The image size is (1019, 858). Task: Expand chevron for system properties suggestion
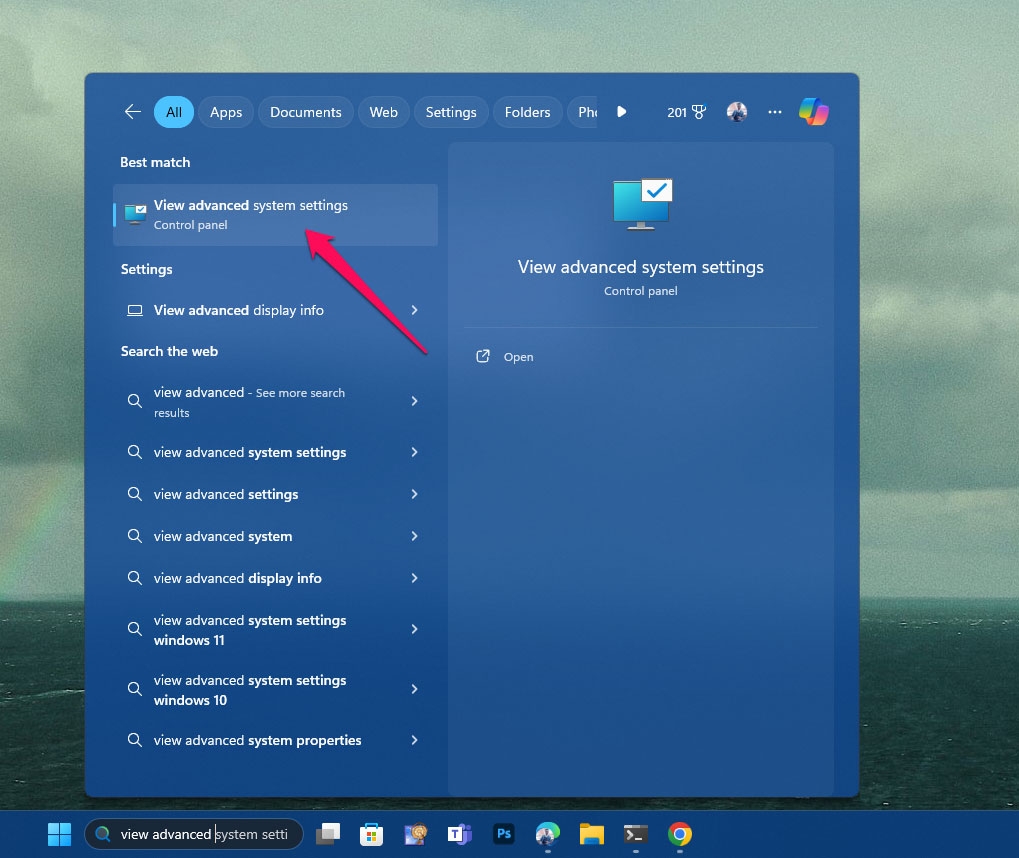pyautogui.click(x=415, y=740)
